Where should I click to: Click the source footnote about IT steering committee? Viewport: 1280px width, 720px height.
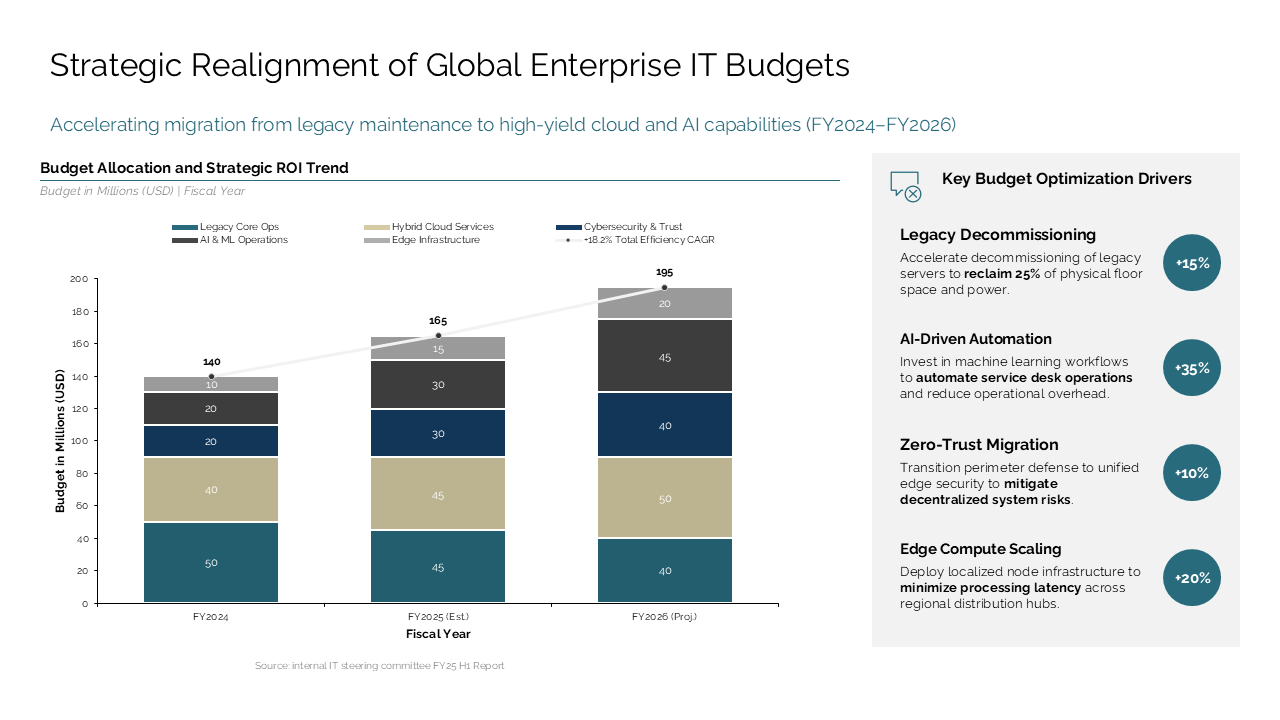tap(380, 666)
